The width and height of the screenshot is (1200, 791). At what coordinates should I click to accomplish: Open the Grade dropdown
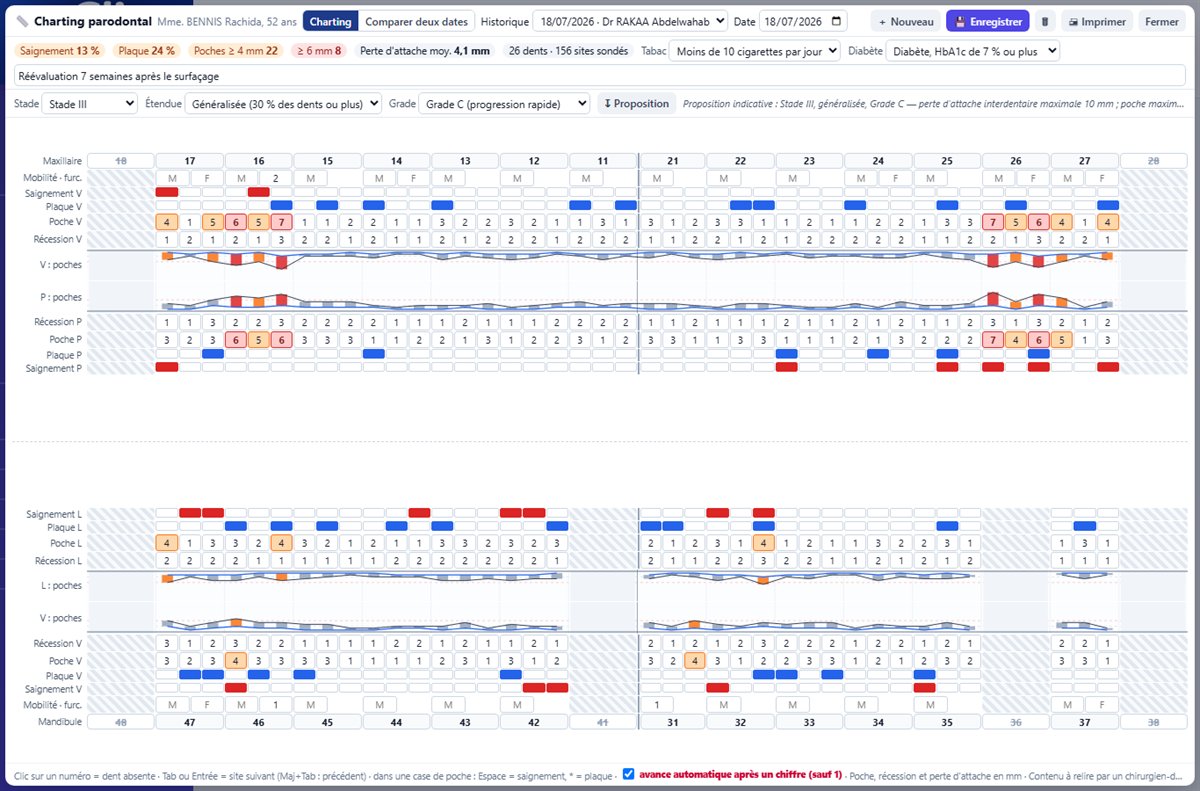click(x=504, y=103)
